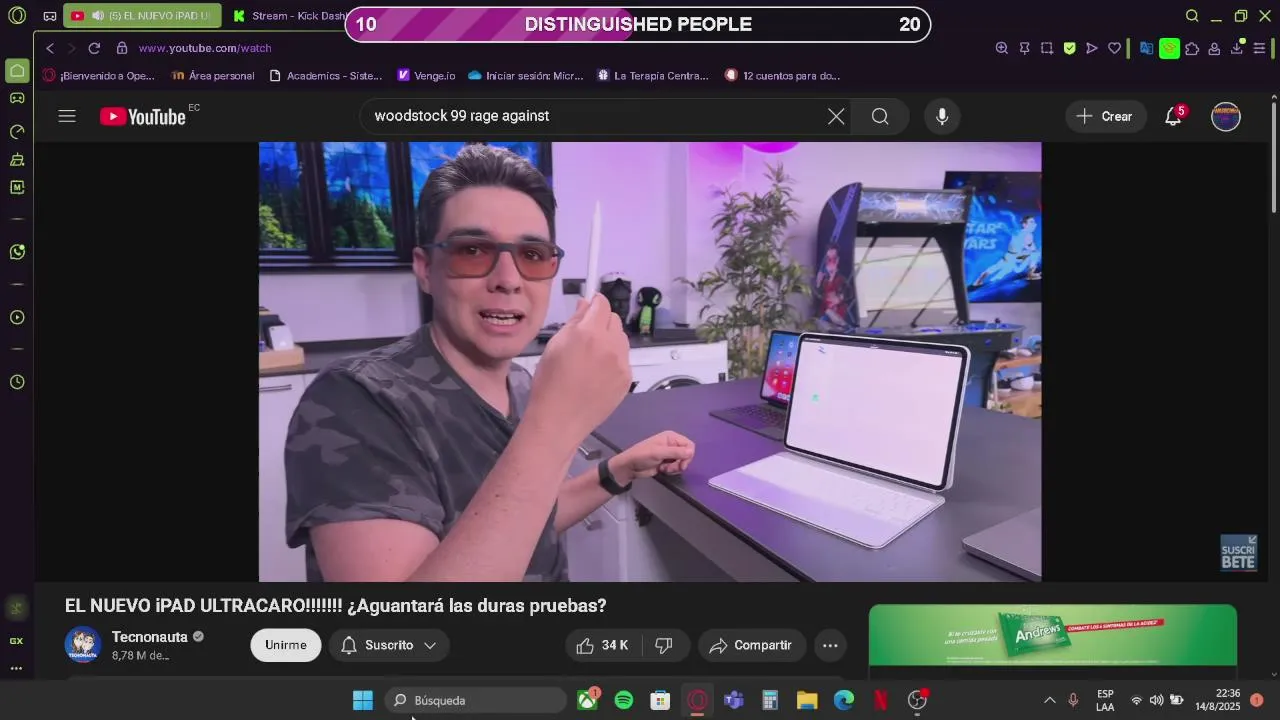Take a snapshot with the capture icon
This screenshot has height=720, width=1280.
(1047, 48)
